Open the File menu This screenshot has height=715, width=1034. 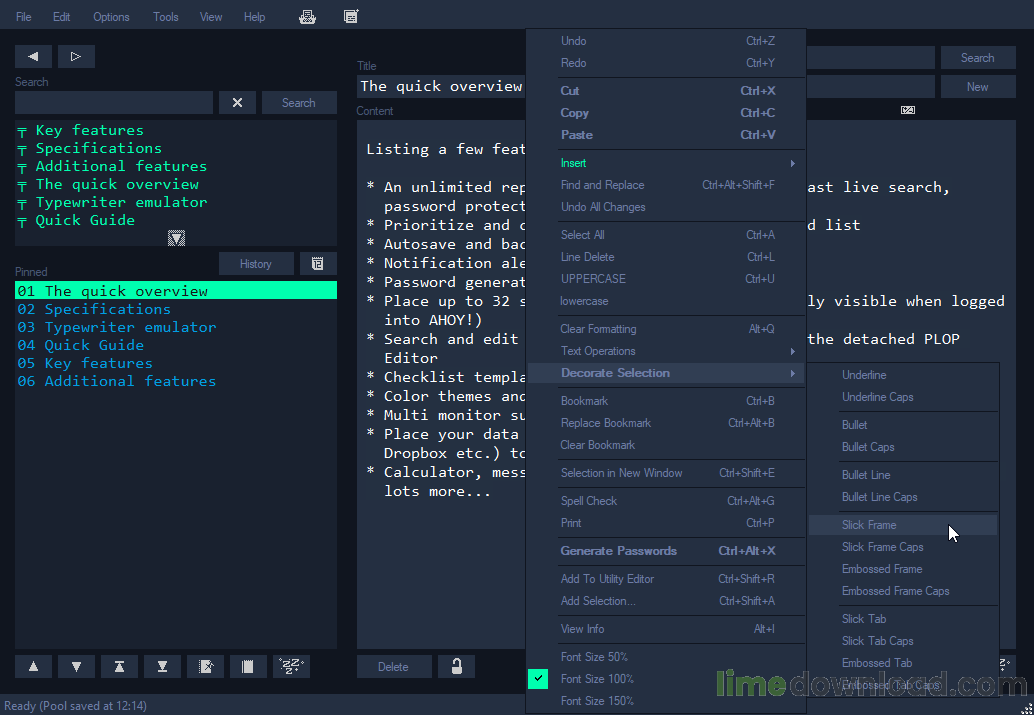tap(24, 17)
